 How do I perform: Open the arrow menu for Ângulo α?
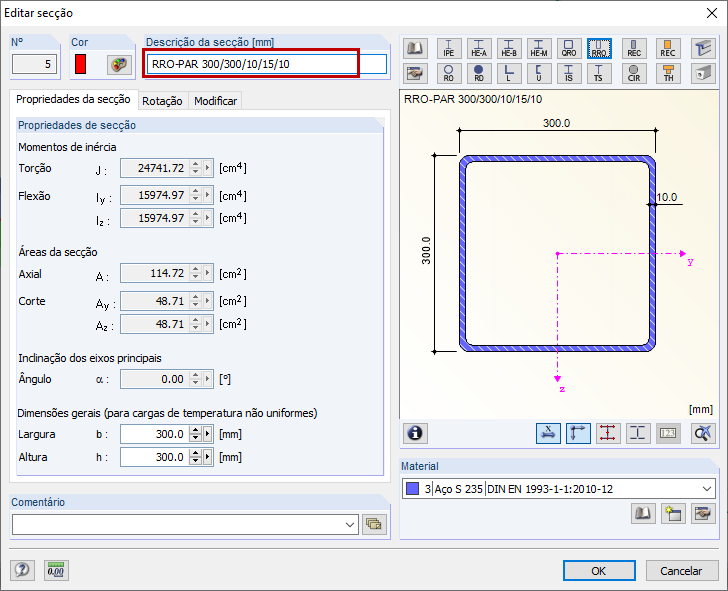[208, 379]
